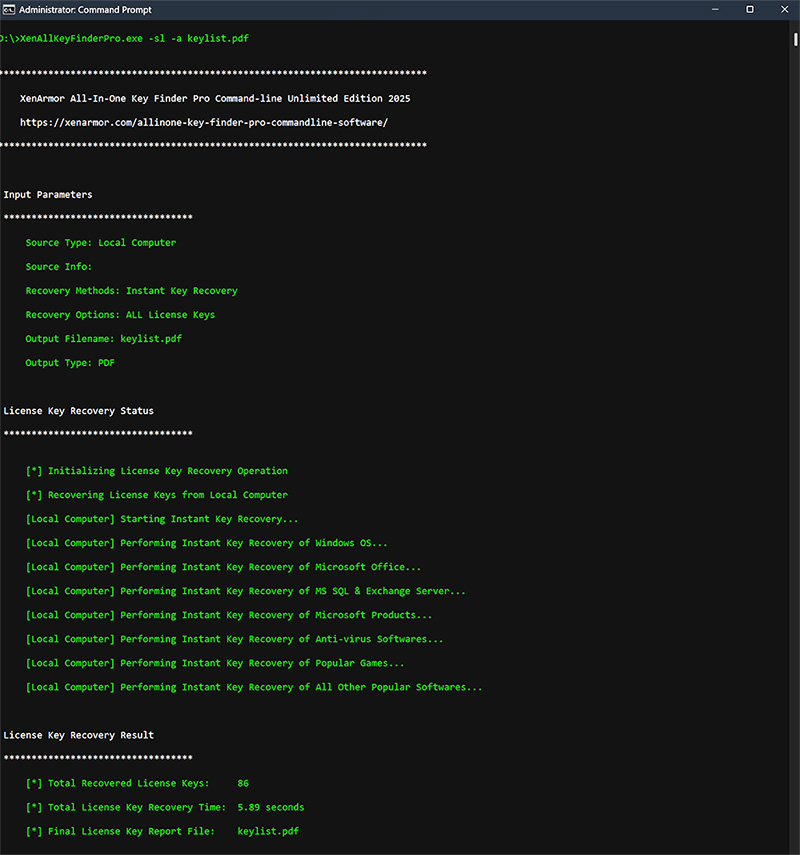Click the 'Output Type: PDF' line
Image resolution: width=800 pixels, height=855 pixels.
pyautogui.click(x=70, y=363)
